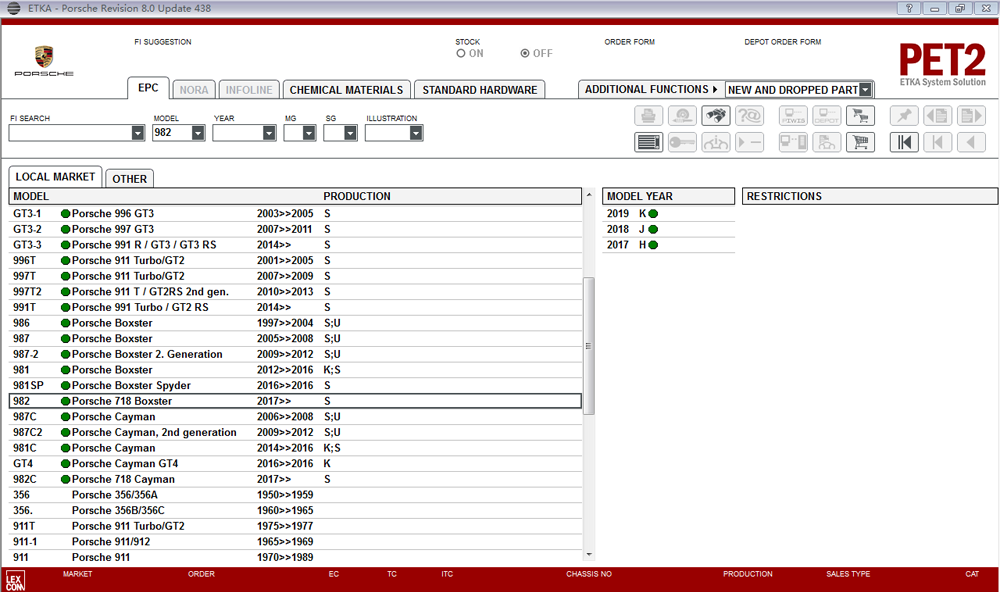
Task: Click into the FI SEARCH input field
Action: coord(70,133)
